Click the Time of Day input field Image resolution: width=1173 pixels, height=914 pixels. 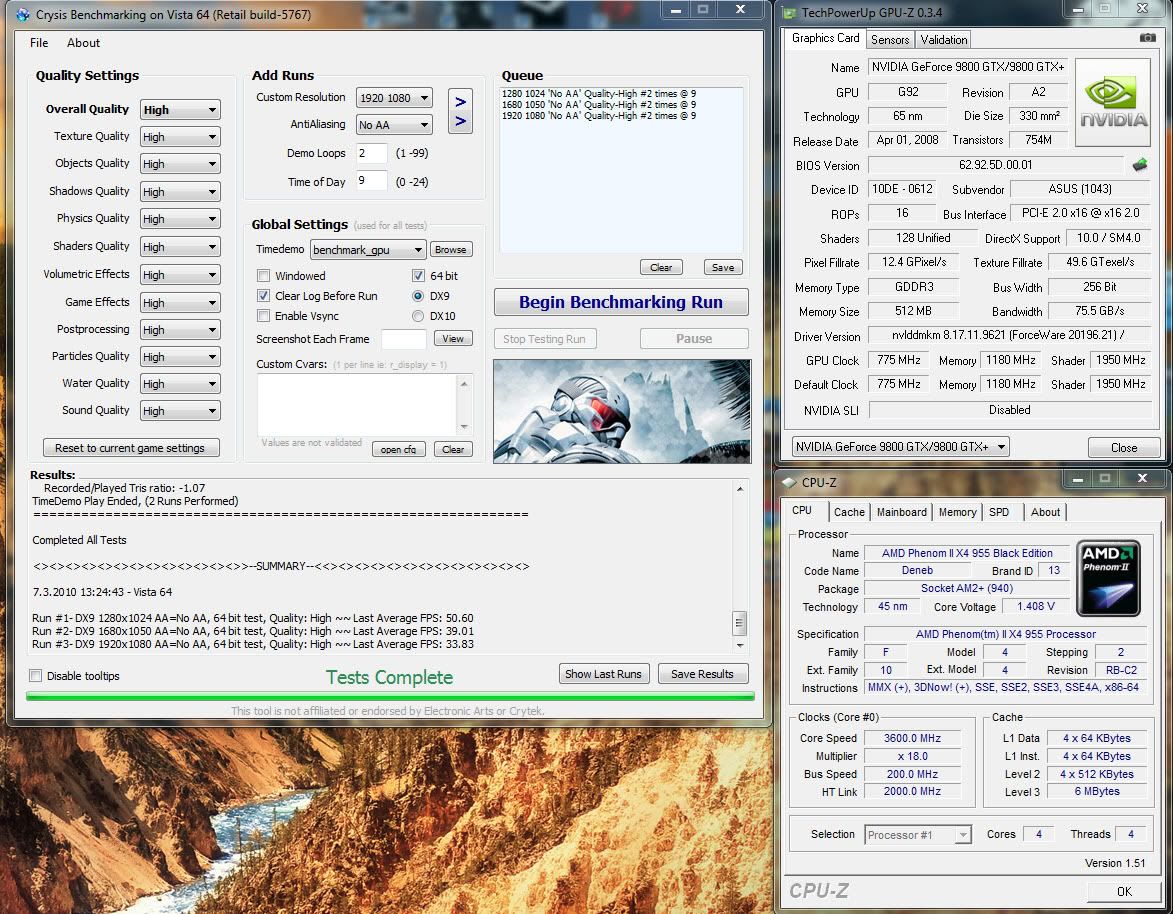click(372, 181)
